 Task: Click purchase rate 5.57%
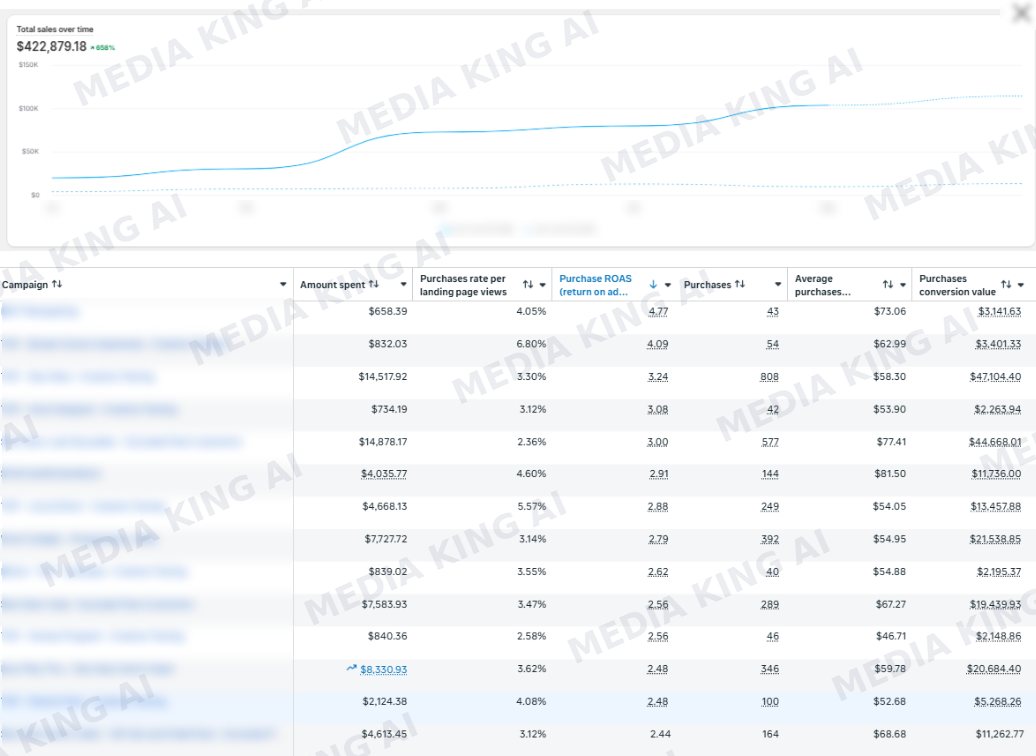[531, 506]
